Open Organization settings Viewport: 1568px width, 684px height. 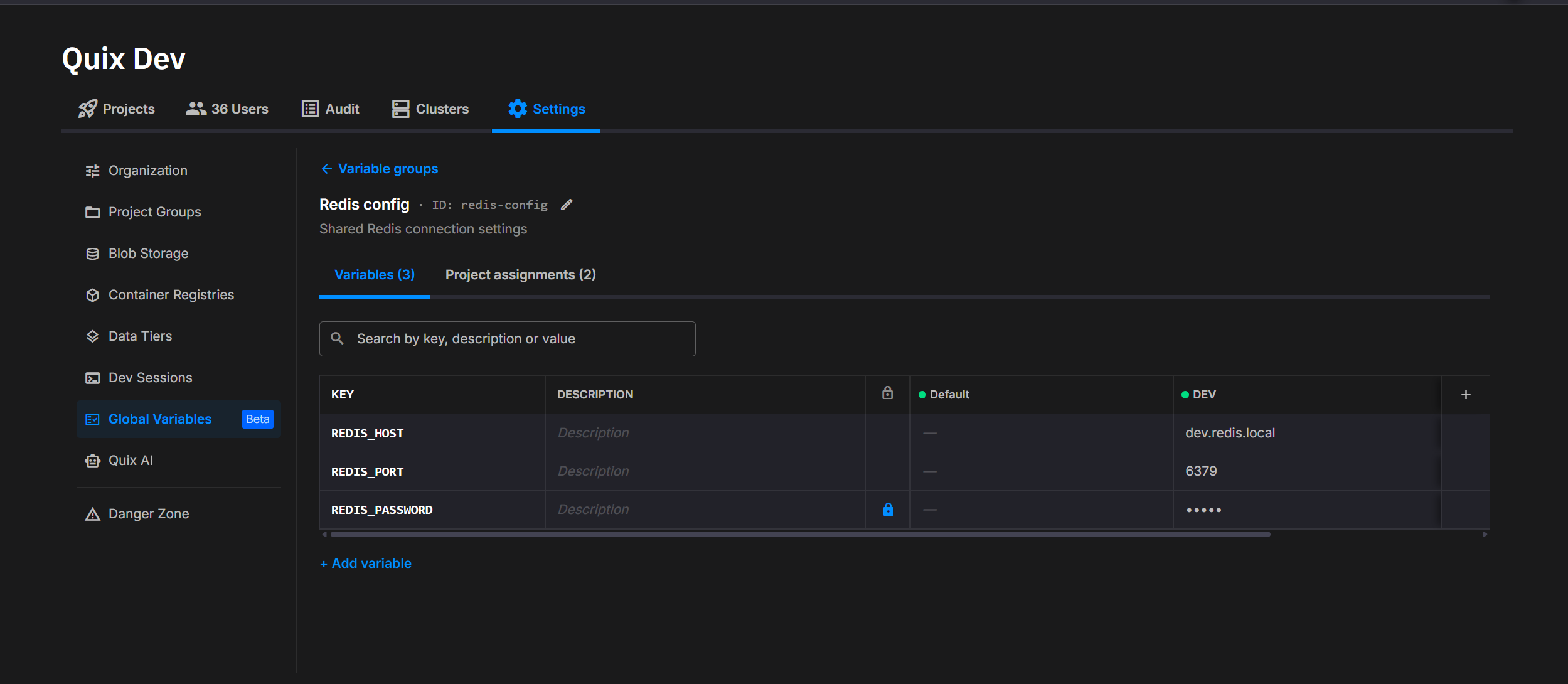click(179, 171)
